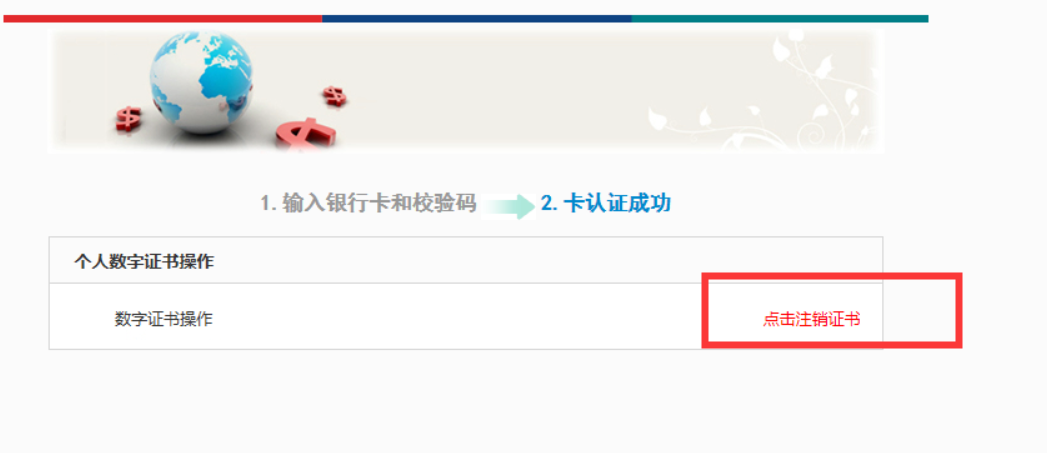
Task: Click the globe image in the banner
Action: (202, 82)
